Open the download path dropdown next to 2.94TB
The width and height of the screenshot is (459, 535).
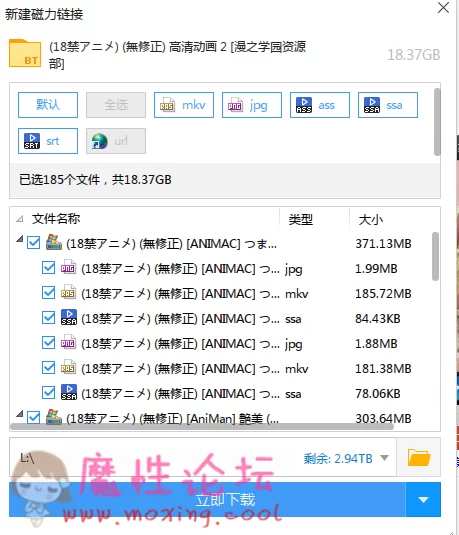click(385, 458)
